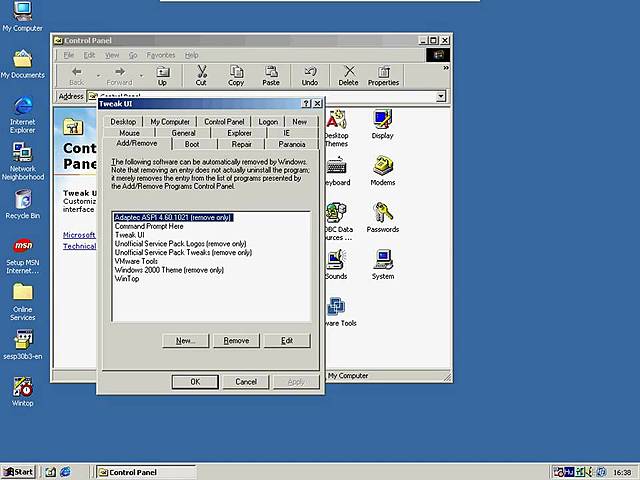
Task: Open the Address bar dropdown
Action: click(441, 97)
